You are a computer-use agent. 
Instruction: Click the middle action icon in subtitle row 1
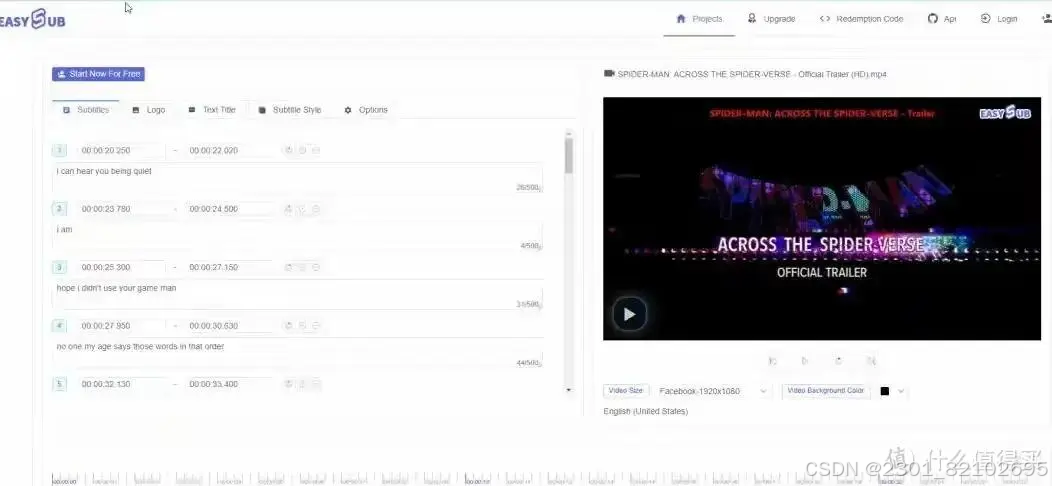302,150
